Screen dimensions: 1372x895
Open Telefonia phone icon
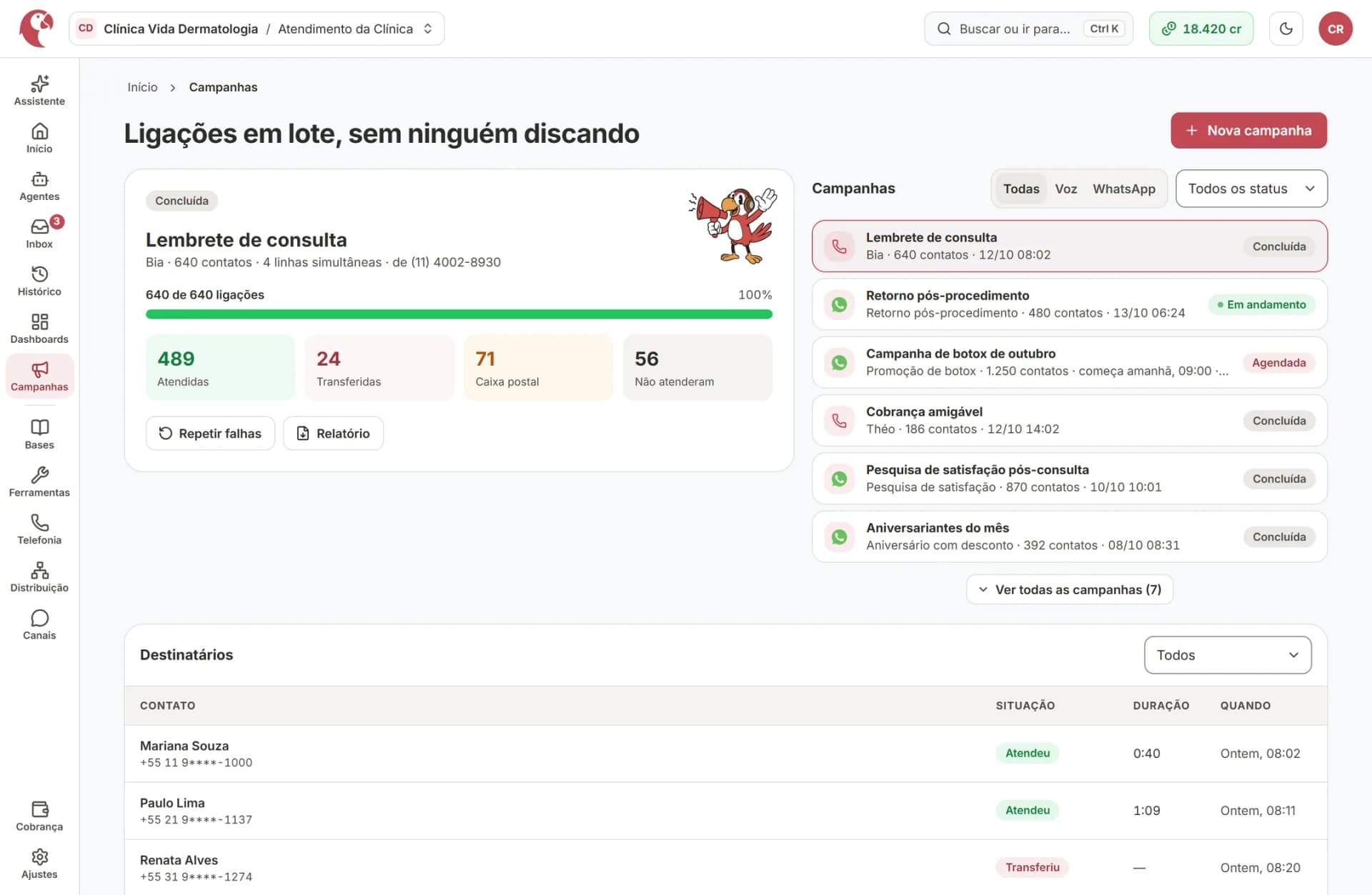pos(39,530)
